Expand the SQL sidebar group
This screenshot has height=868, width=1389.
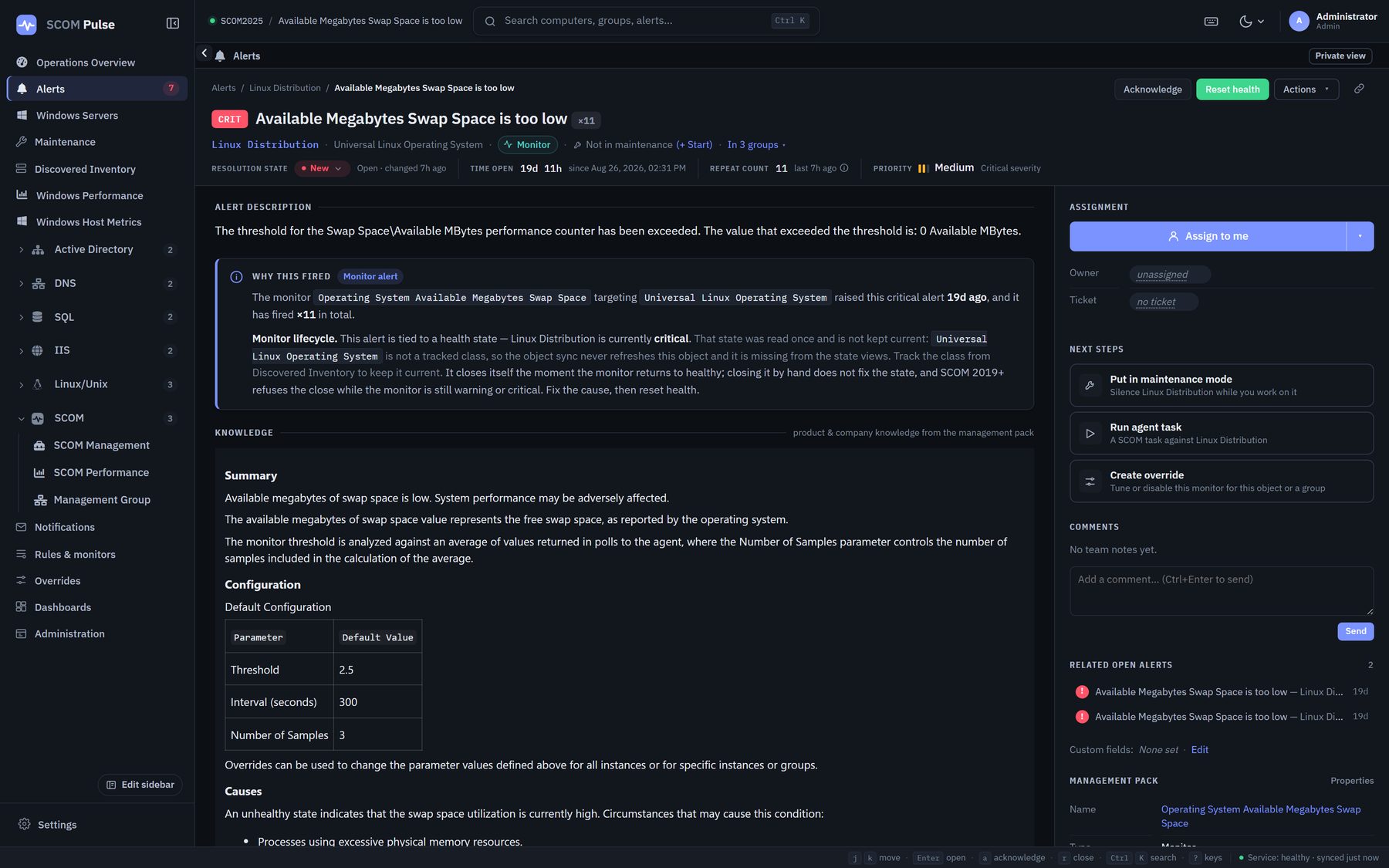coord(21,317)
